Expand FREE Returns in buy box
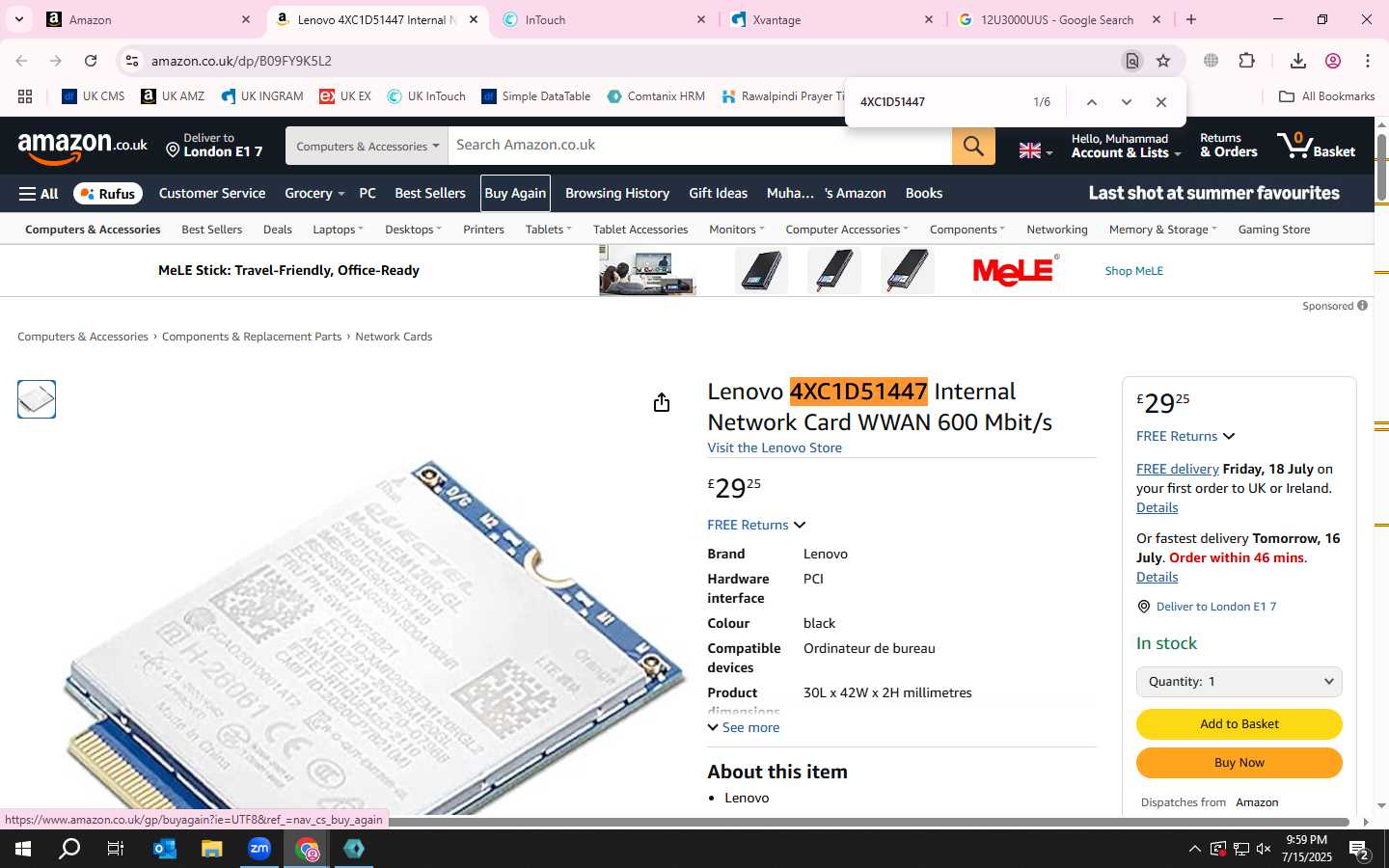The height and width of the screenshot is (868, 1389). click(x=1185, y=437)
